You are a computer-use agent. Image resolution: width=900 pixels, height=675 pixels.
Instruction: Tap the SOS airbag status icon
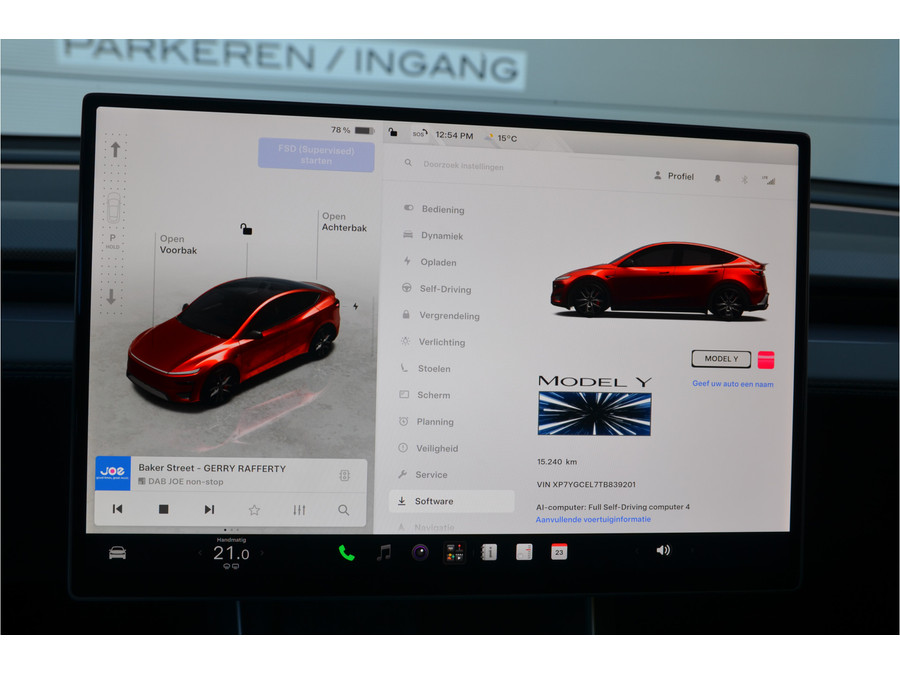click(420, 134)
